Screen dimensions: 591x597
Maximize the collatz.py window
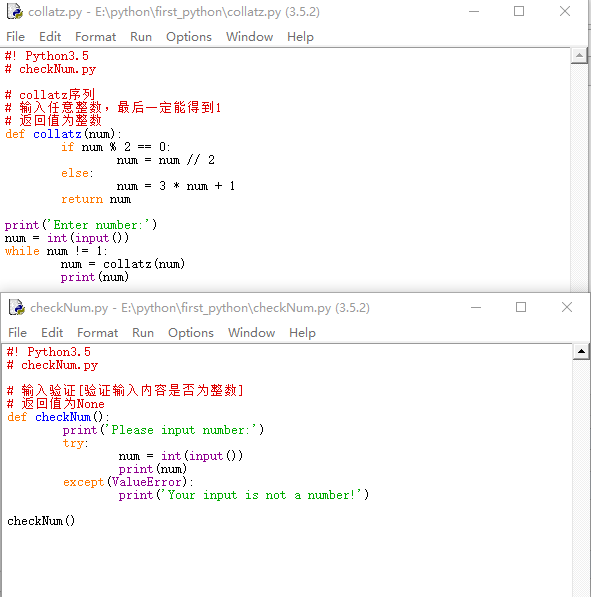point(519,11)
